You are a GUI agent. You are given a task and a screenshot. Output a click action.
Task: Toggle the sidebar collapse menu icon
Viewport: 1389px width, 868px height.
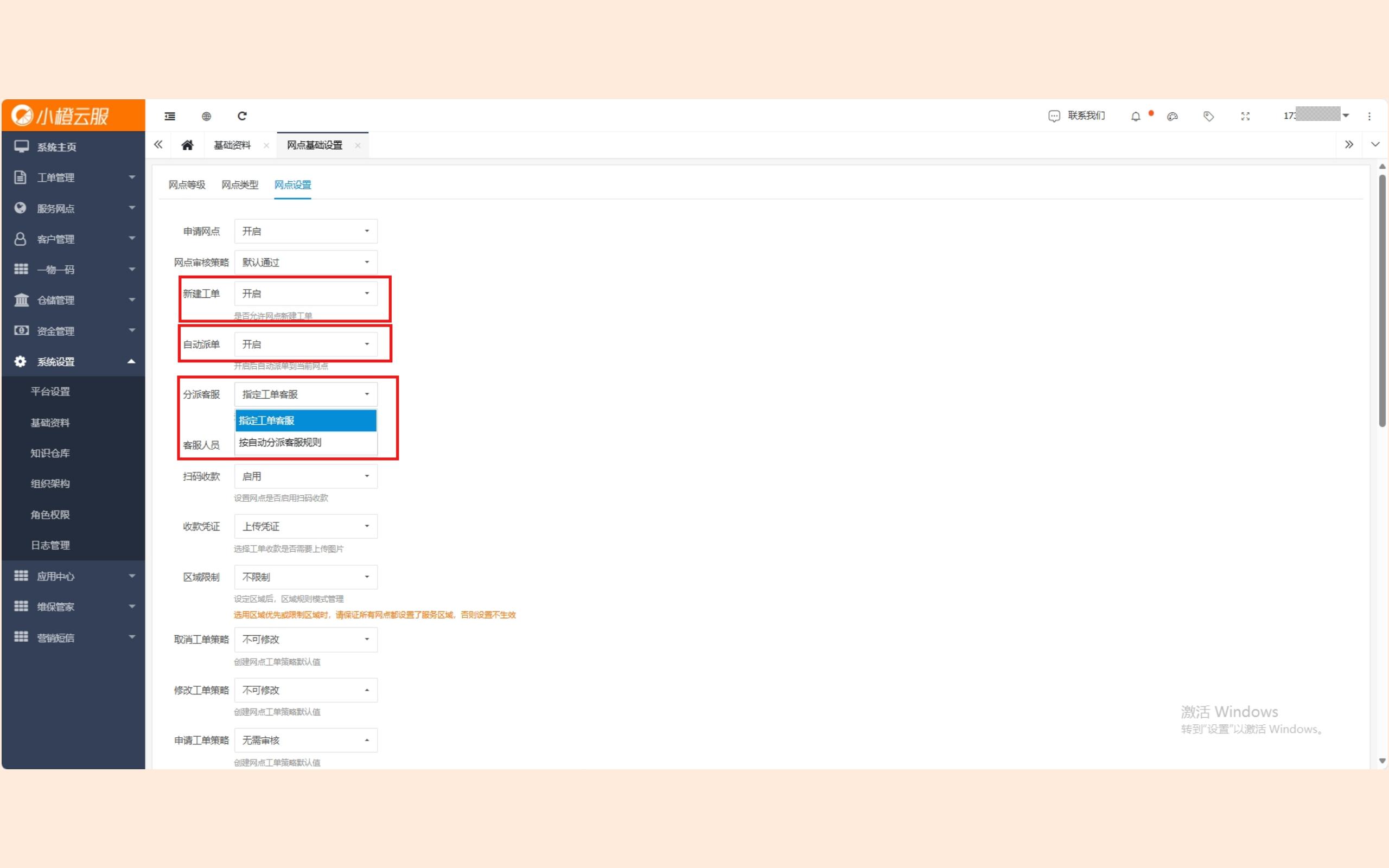point(170,116)
